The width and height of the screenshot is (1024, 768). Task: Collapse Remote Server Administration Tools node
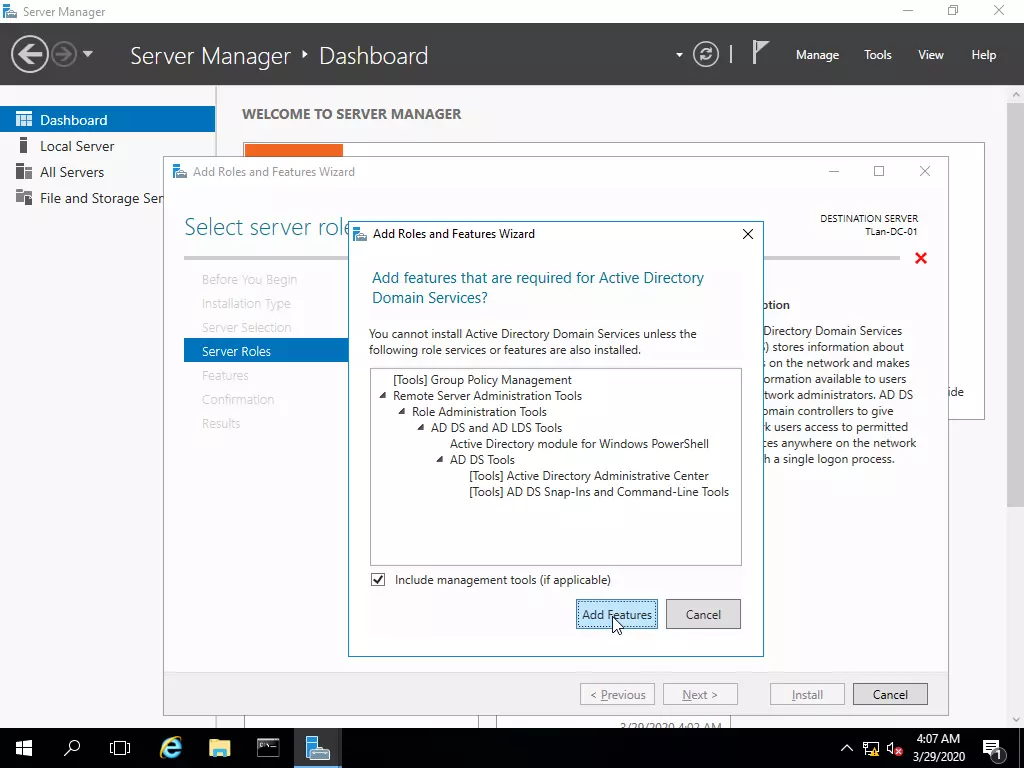[383, 395]
